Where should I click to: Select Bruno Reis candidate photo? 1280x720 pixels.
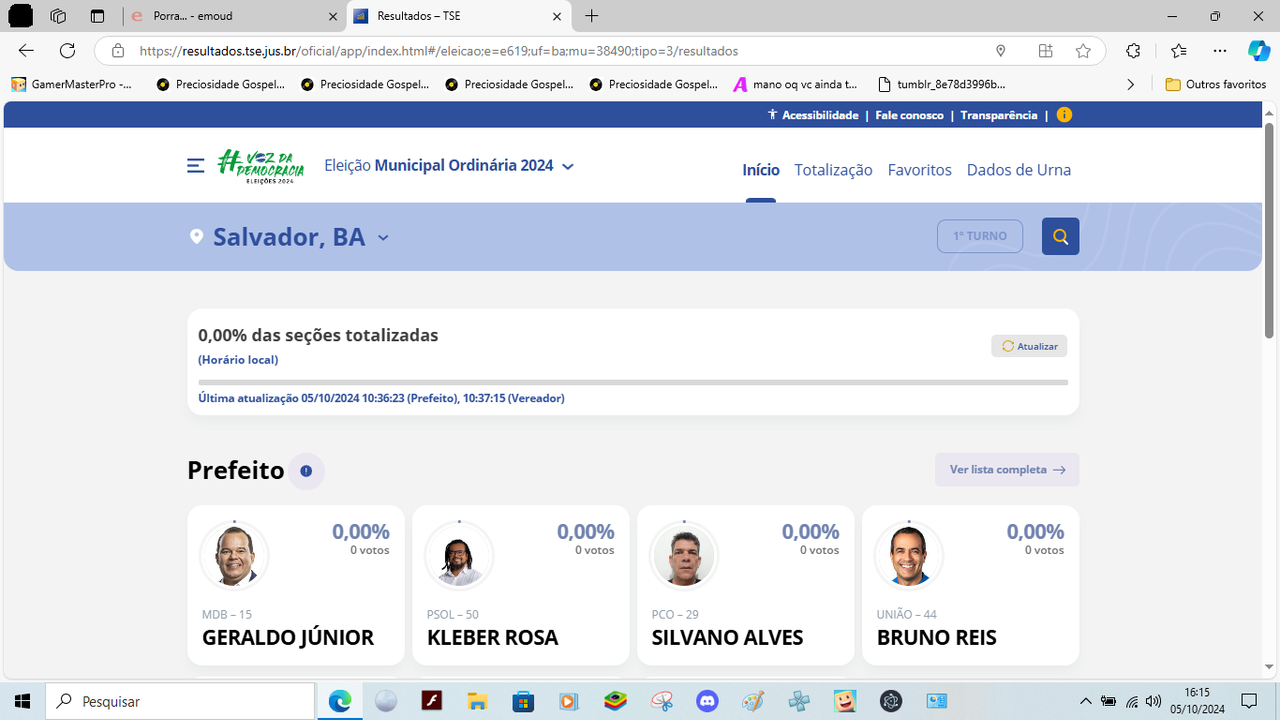pos(909,555)
